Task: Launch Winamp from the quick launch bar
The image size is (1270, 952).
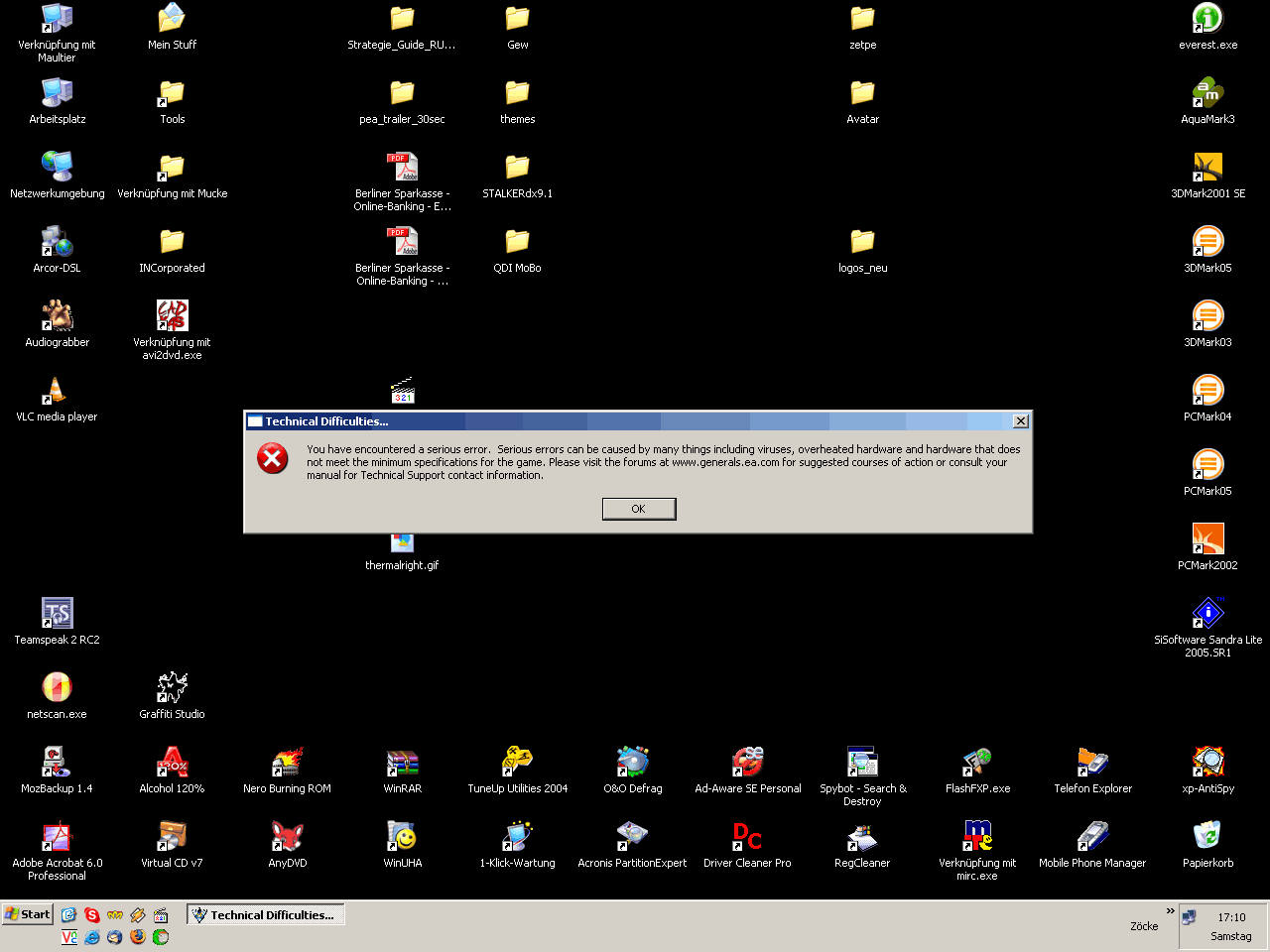Action: [x=138, y=914]
